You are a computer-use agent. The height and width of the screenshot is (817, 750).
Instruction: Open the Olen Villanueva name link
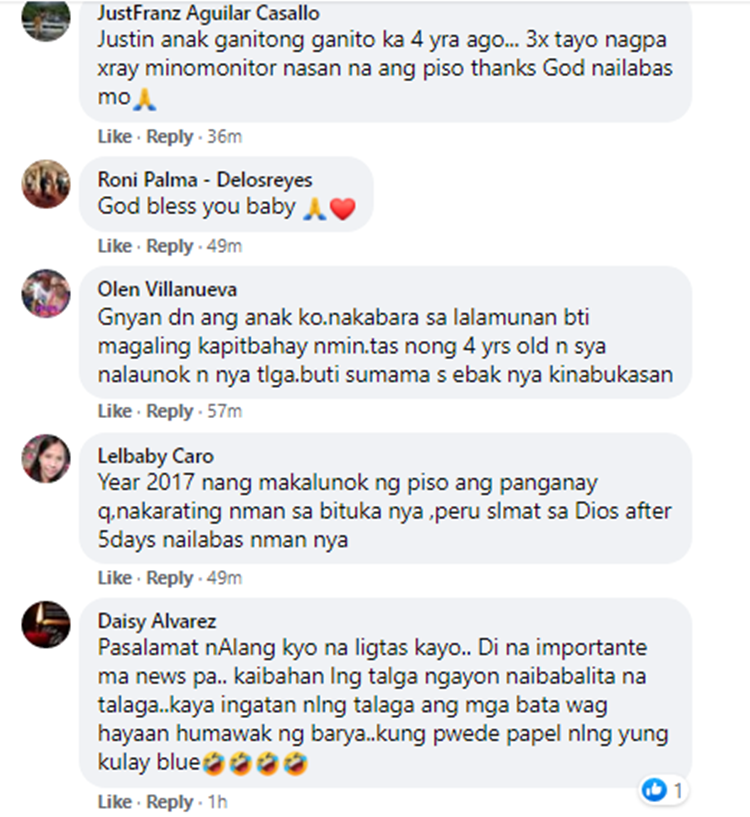tap(167, 289)
